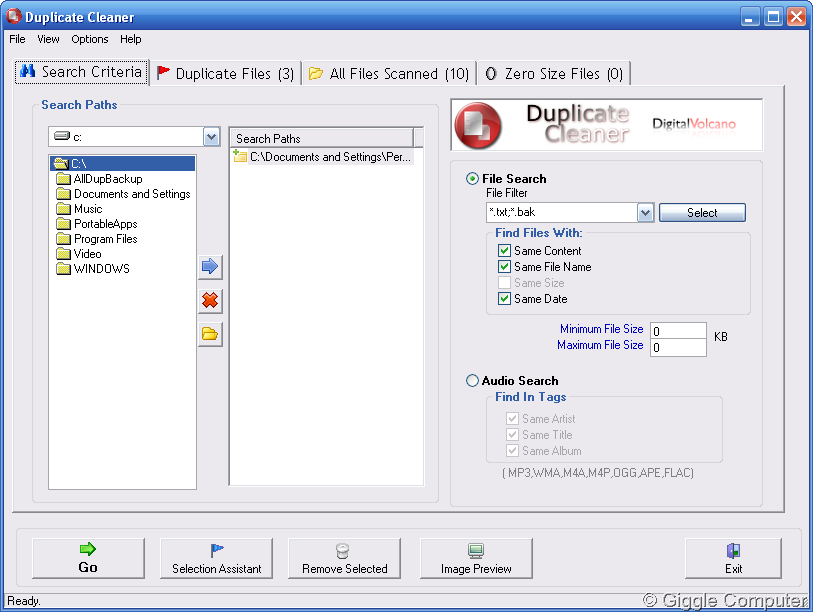Open the All Files Scanned (10) tab
This screenshot has height=612, width=813.
tap(389, 74)
